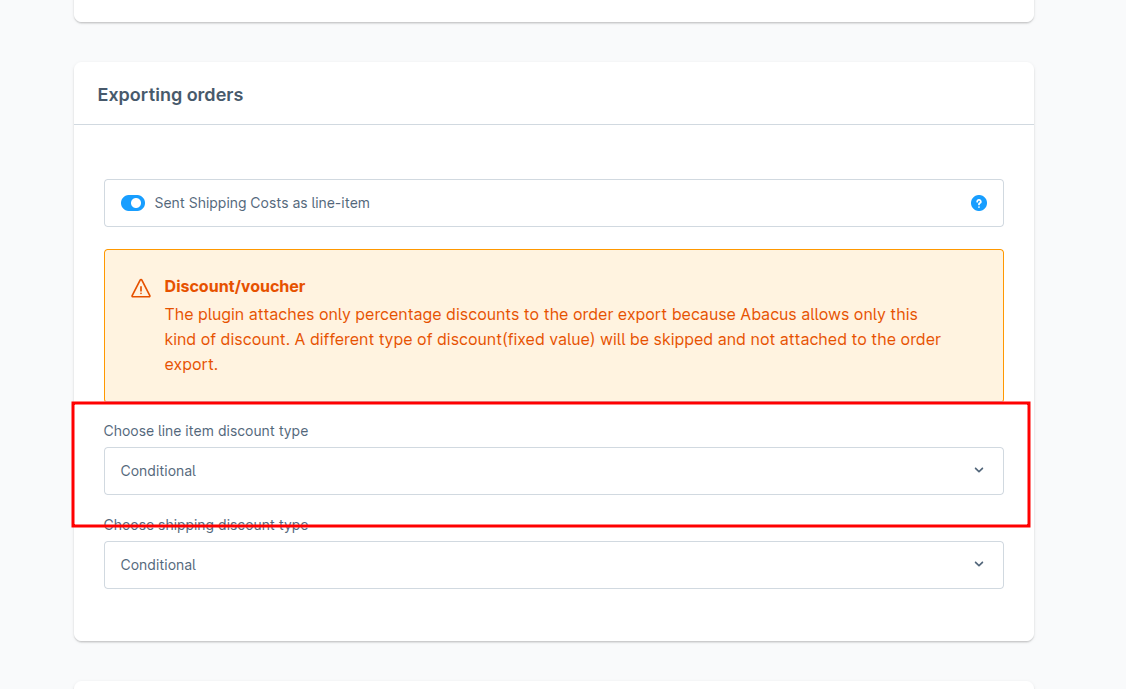
Task: Click "Choose shipping discount type" label
Action: (x=206, y=525)
